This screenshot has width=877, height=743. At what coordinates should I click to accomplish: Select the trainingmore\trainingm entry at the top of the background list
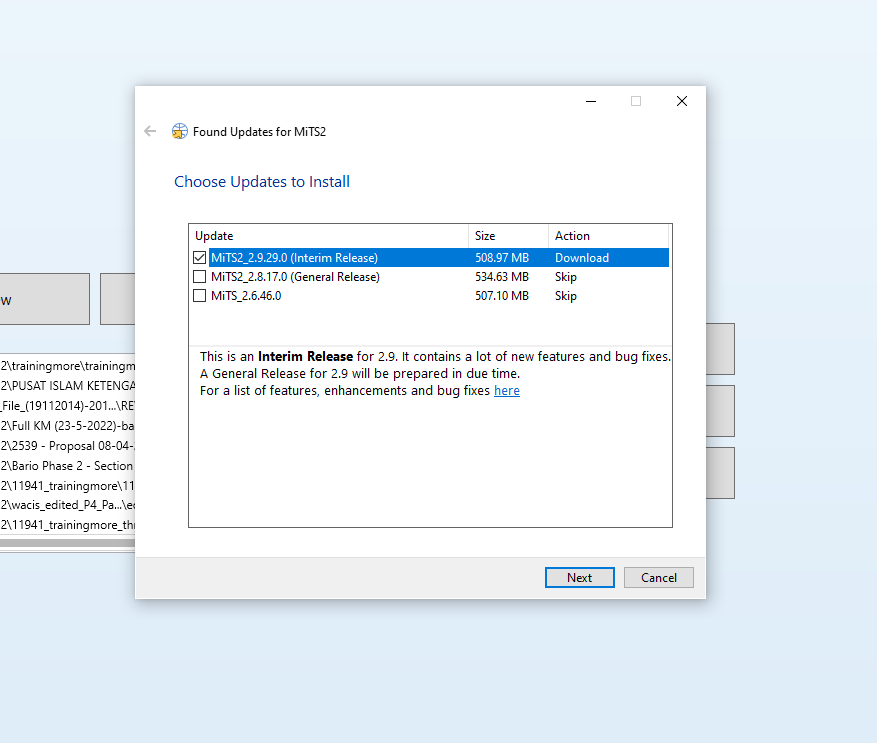pos(67,366)
